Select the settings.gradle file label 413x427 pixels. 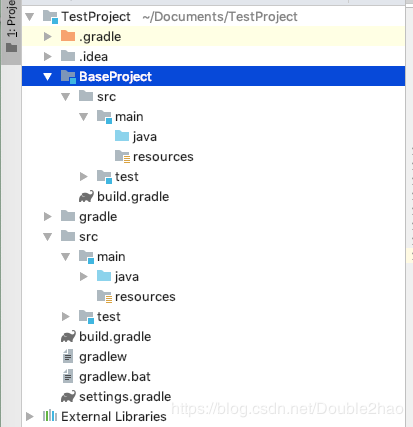coord(125,397)
